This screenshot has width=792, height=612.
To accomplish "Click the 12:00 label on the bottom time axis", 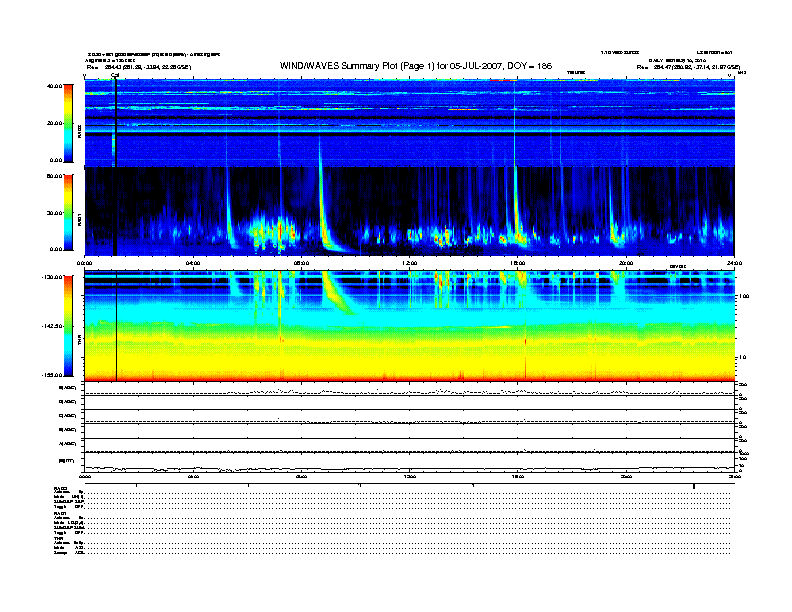I will coord(410,477).
